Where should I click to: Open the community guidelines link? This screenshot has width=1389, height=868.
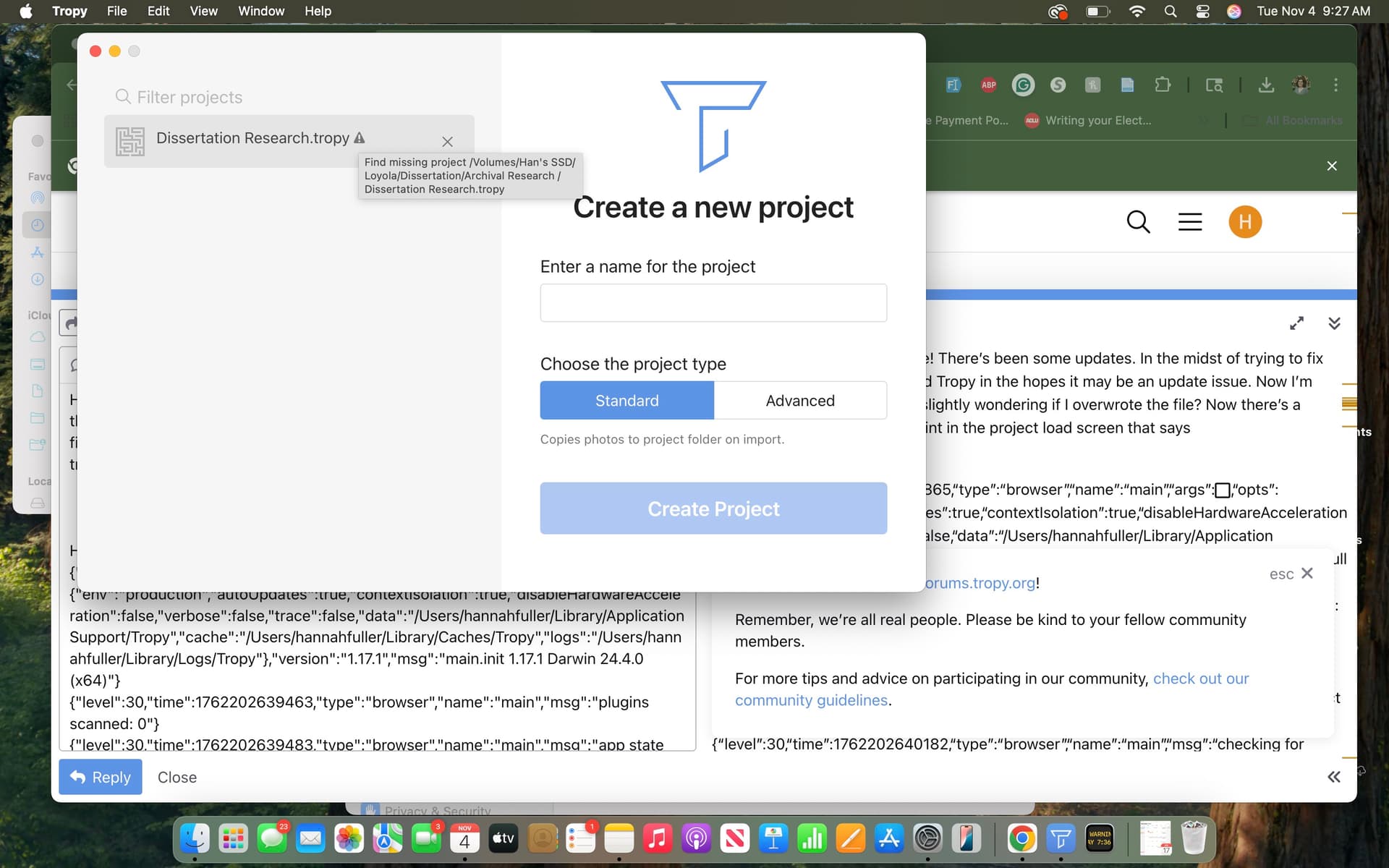point(811,700)
